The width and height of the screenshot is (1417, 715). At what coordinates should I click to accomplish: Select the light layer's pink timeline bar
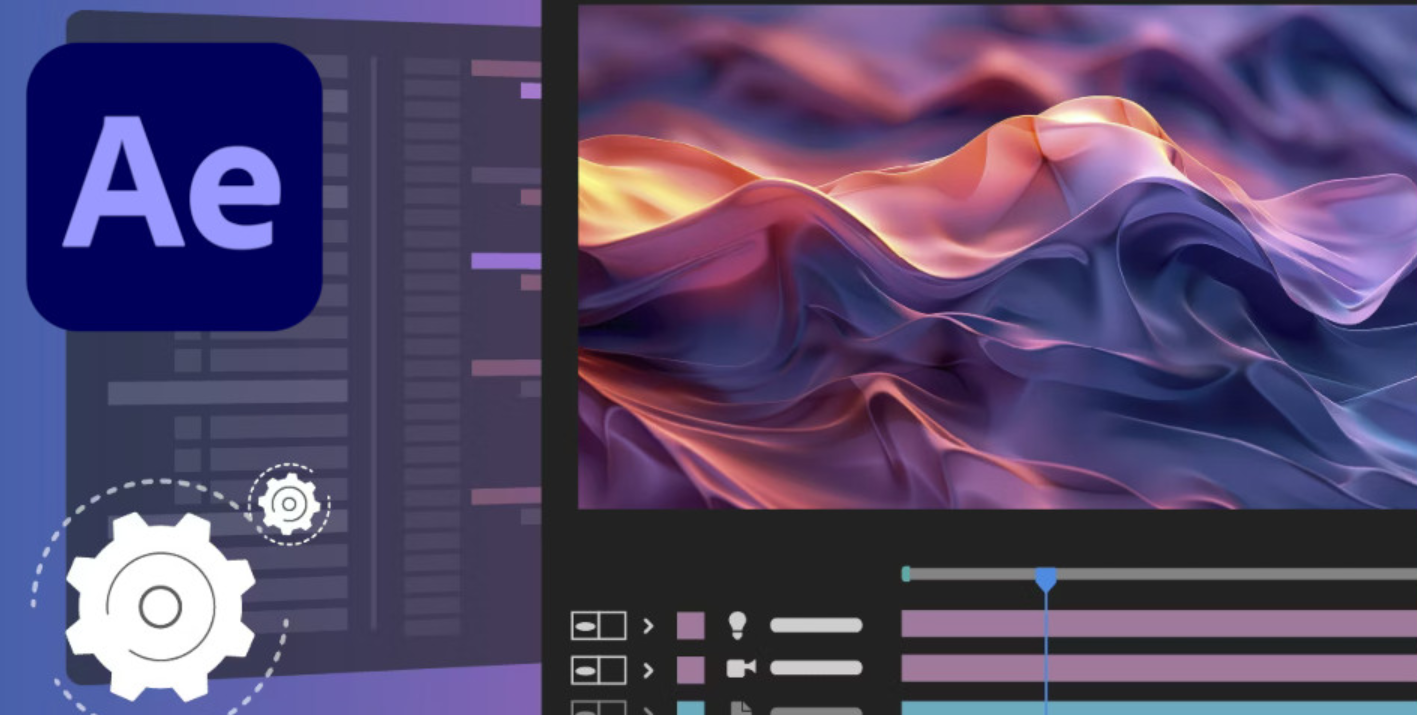[1159, 624]
